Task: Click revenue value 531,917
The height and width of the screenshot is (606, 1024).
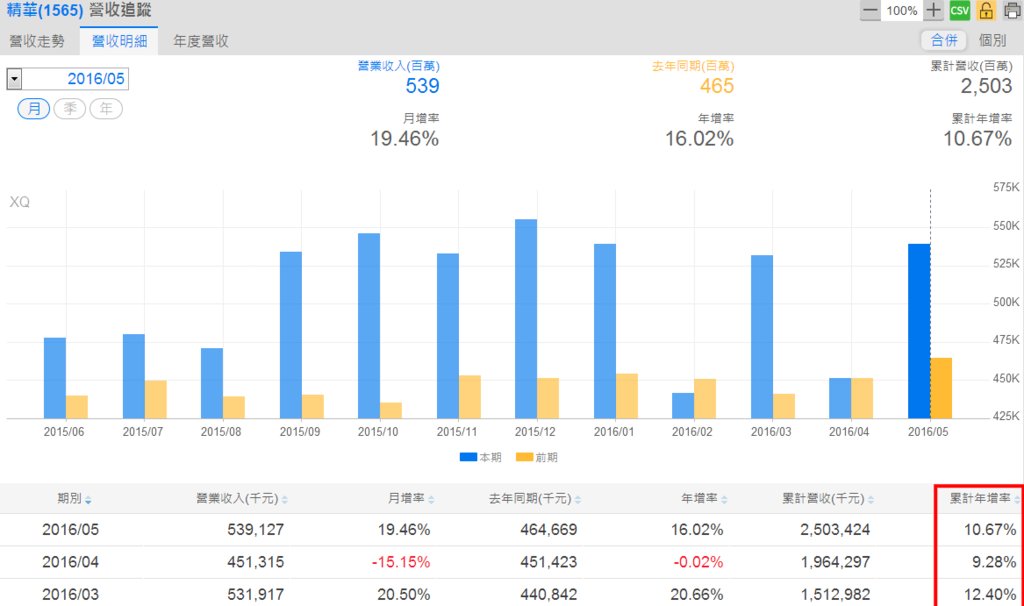Action: pyautogui.click(x=255, y=595)
